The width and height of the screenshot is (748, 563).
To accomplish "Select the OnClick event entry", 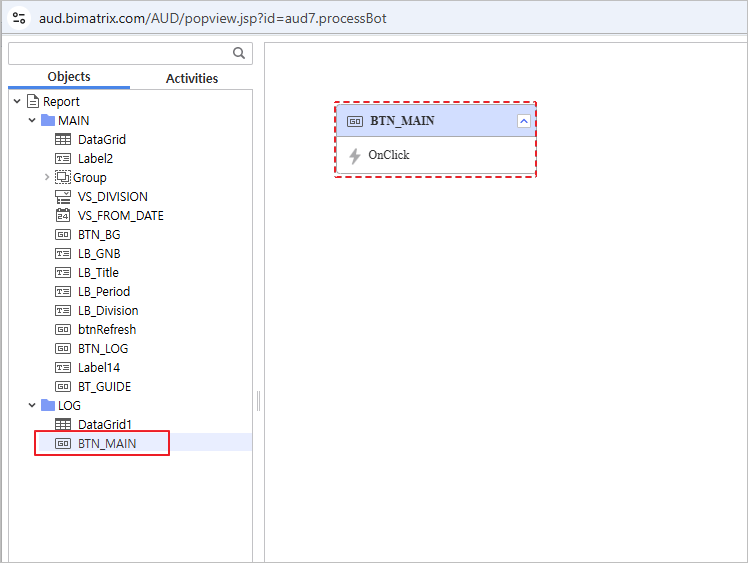I will (388, 156).
